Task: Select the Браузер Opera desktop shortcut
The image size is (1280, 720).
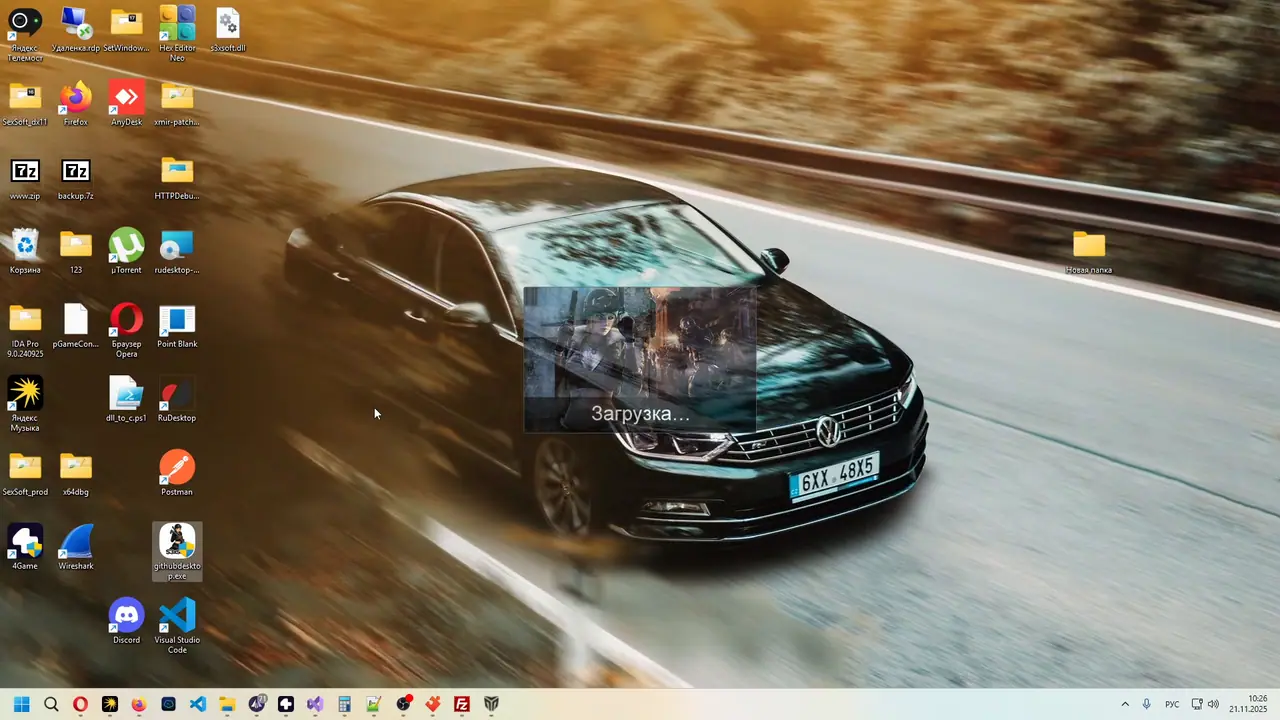Action: pyautogui.click(x=126, y=331)
